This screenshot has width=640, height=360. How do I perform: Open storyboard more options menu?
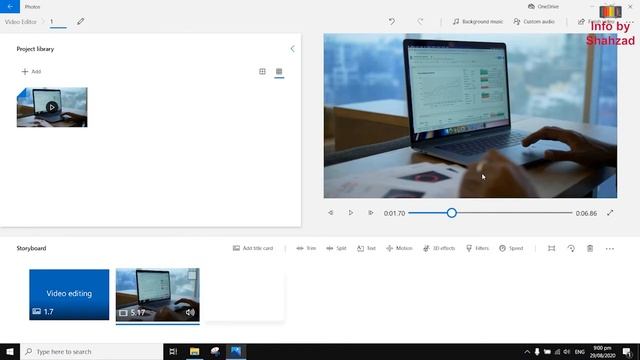[x=610, y=248]
